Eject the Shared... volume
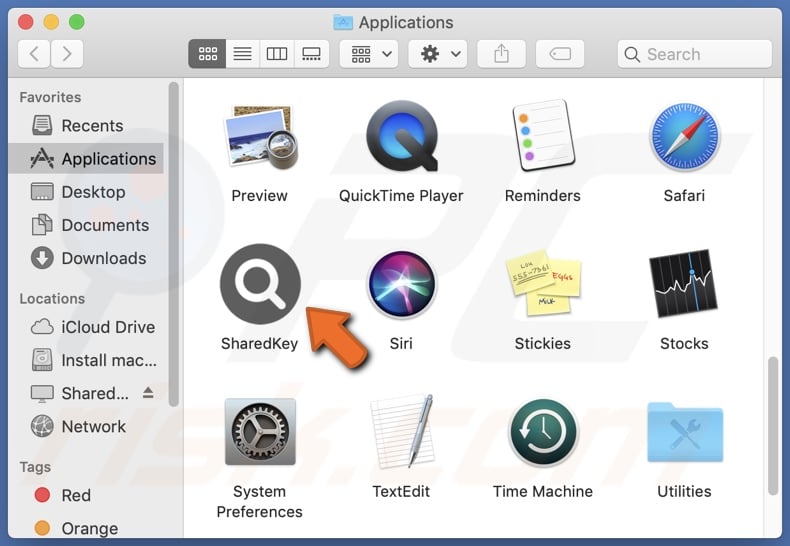The image size is (790, 546). (148, 392)
